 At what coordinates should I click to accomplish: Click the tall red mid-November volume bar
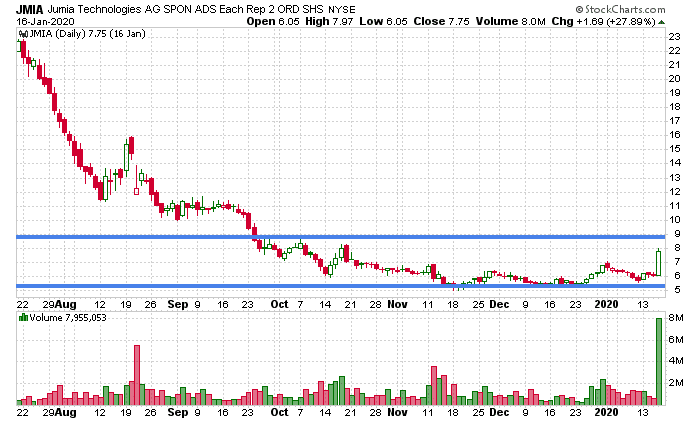pos(433,386)
